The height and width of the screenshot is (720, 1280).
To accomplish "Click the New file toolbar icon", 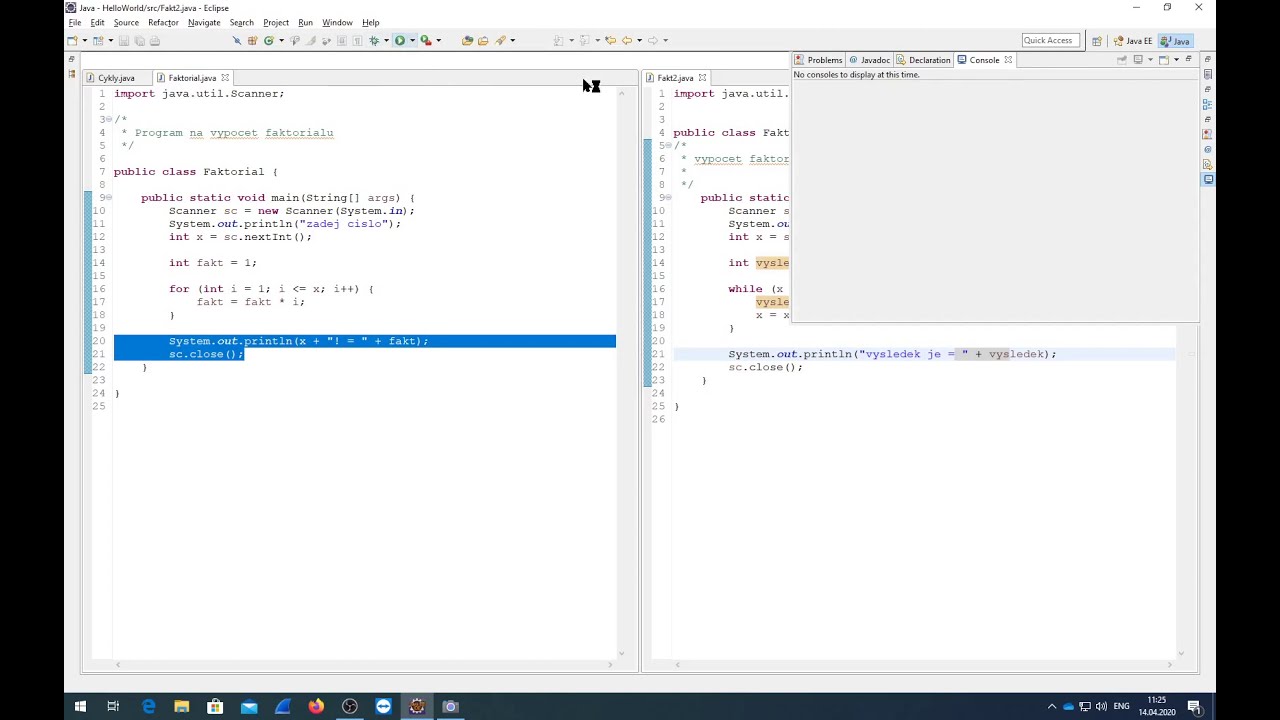I will pyautogui.click(x=72, y=40).
